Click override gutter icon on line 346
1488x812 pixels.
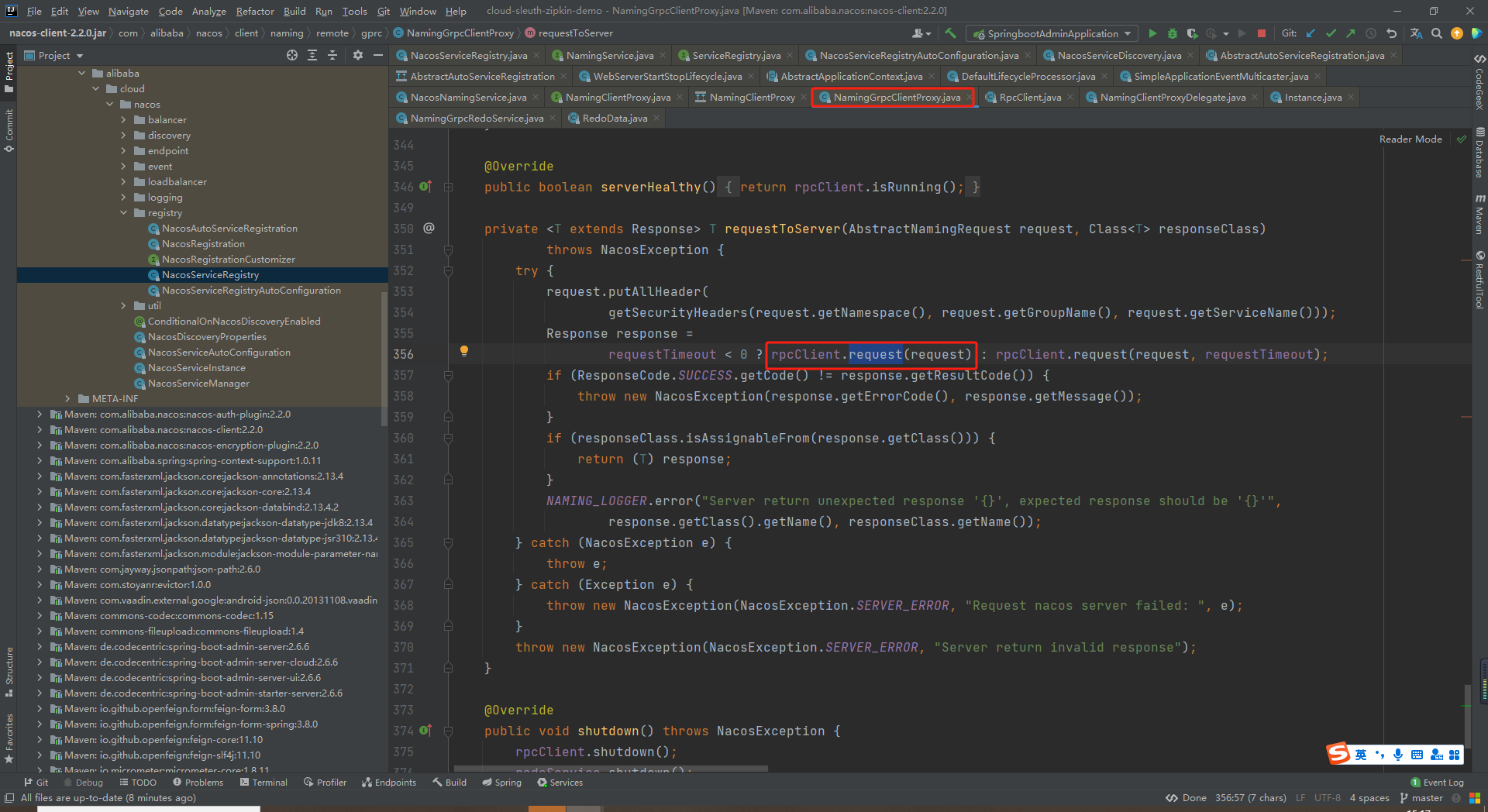pyautogui.click(x=425, y=187)
